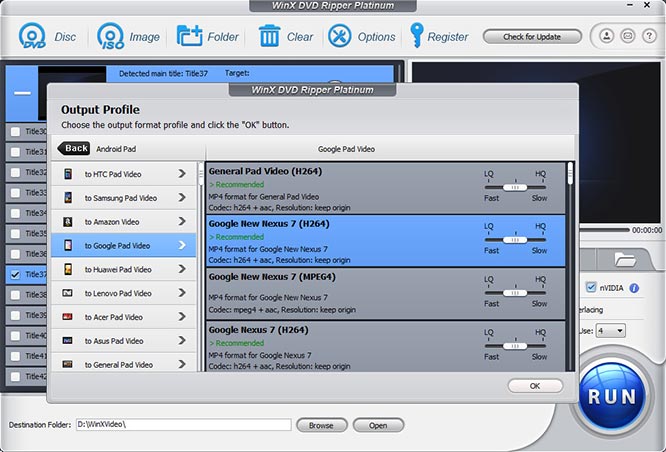Click the Acer Pad device icon
Viewport: 666px width, 452px height.
(x=68, y=316)
